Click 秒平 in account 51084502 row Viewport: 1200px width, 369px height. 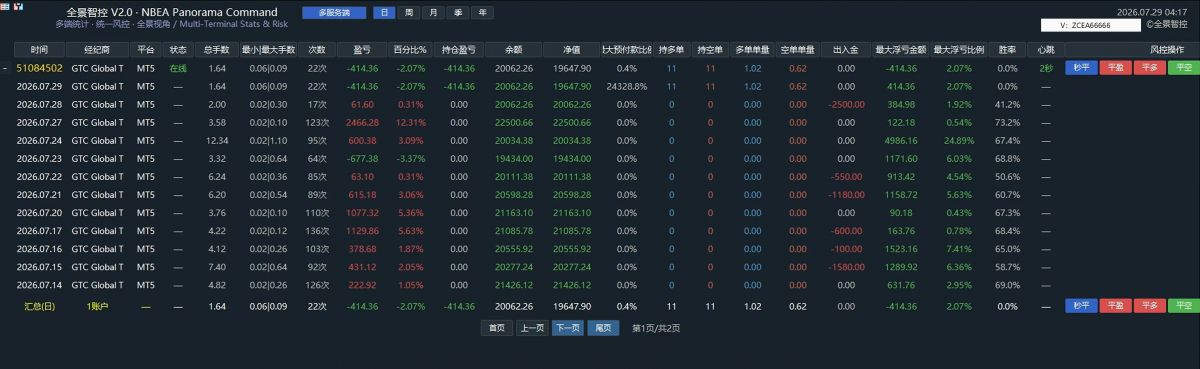point(1080,68)
